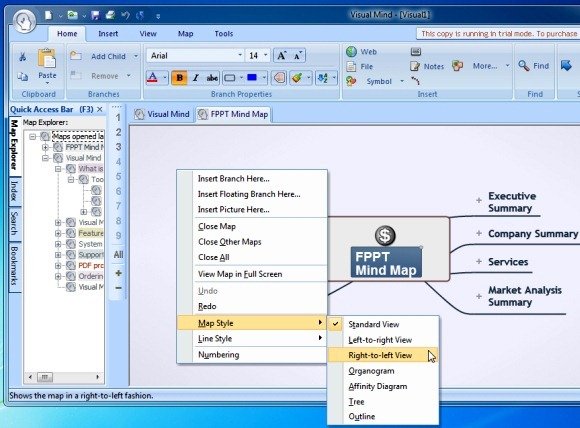Choose Affinity Diagram map style
This screenshot has width=580, height=428.
(383, 386)
